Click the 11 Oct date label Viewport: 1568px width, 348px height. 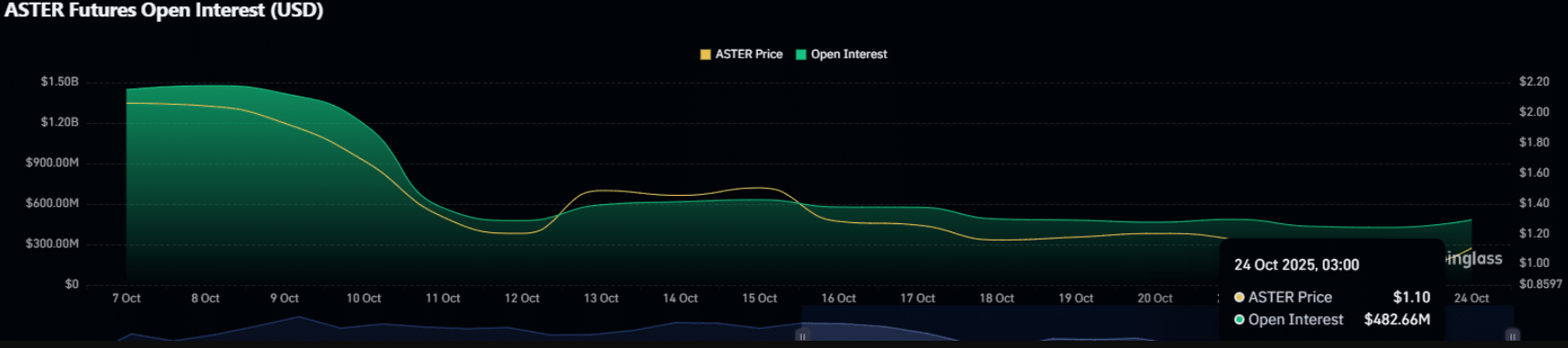443,298
